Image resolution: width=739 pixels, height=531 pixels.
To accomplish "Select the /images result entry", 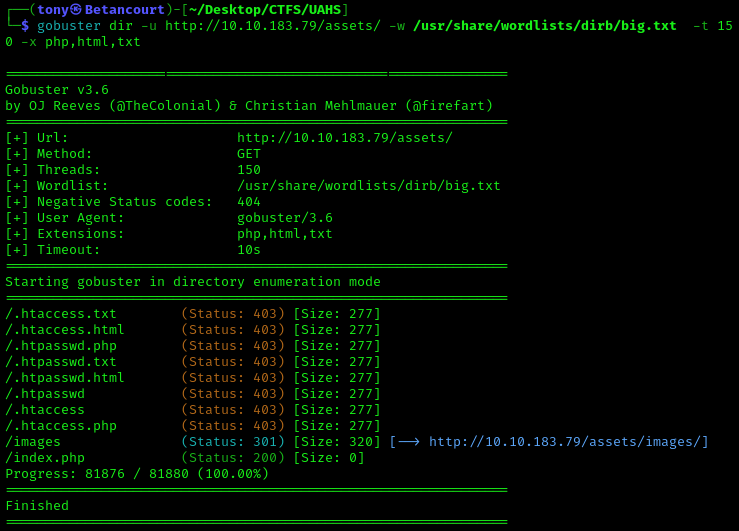I will (x=33, y=442).
